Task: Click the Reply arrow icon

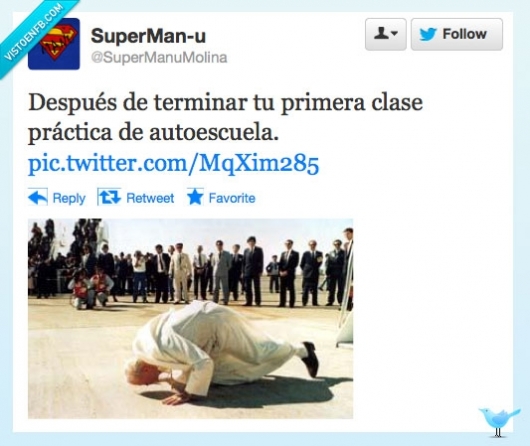Action: click(x=38, y=197)
